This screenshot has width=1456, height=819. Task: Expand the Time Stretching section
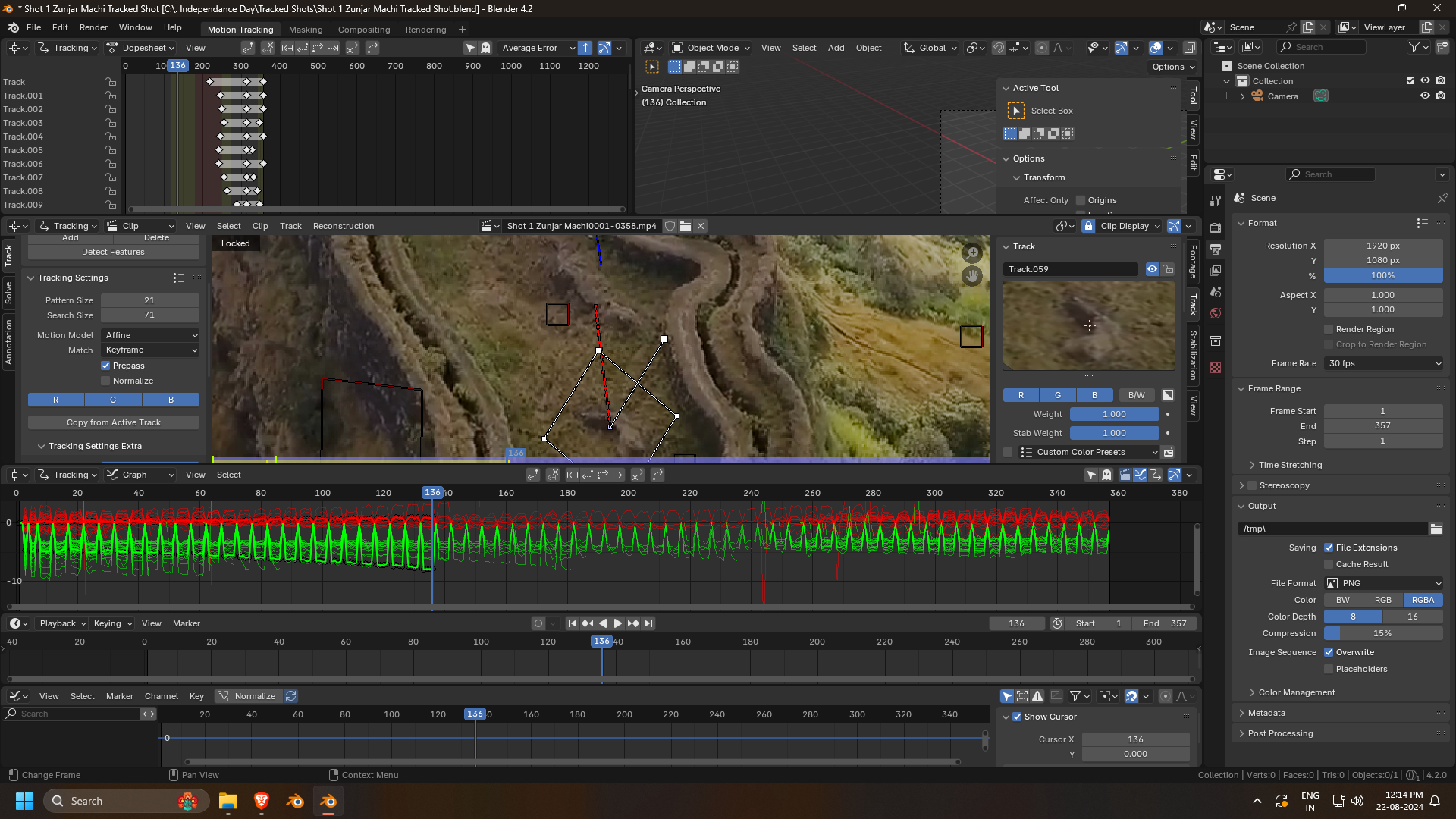pyautogui.click(x=1289, y=465)
